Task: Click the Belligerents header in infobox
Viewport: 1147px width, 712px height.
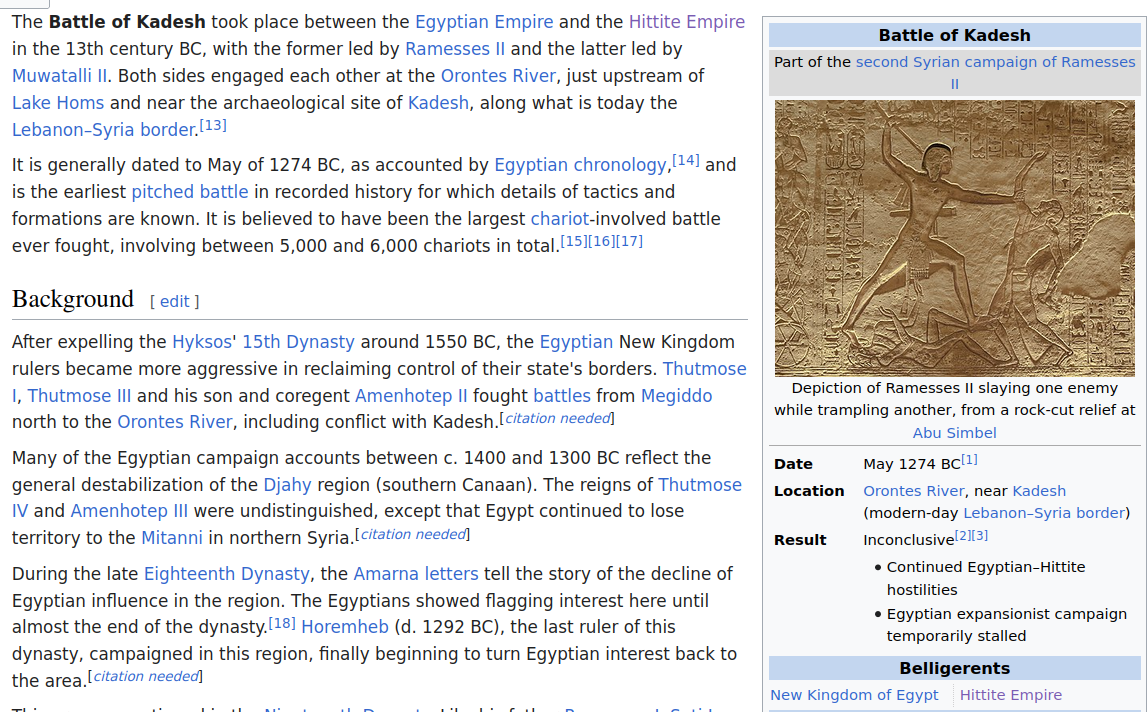Action: click(955, 669)
